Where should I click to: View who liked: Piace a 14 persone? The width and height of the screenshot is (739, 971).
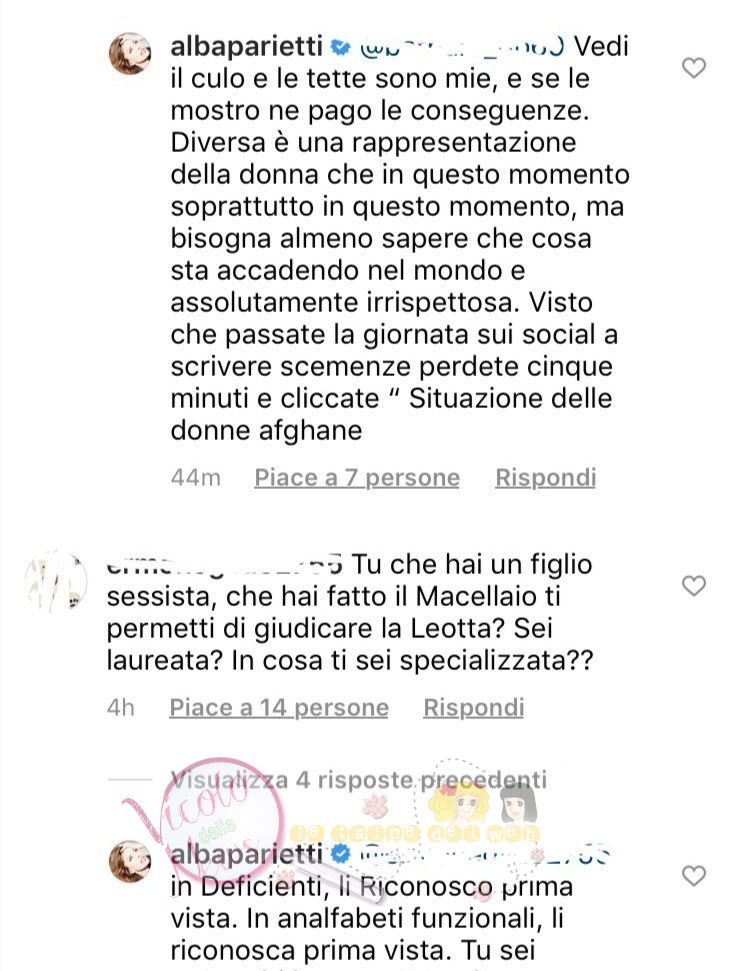click(x=279, y=708)
